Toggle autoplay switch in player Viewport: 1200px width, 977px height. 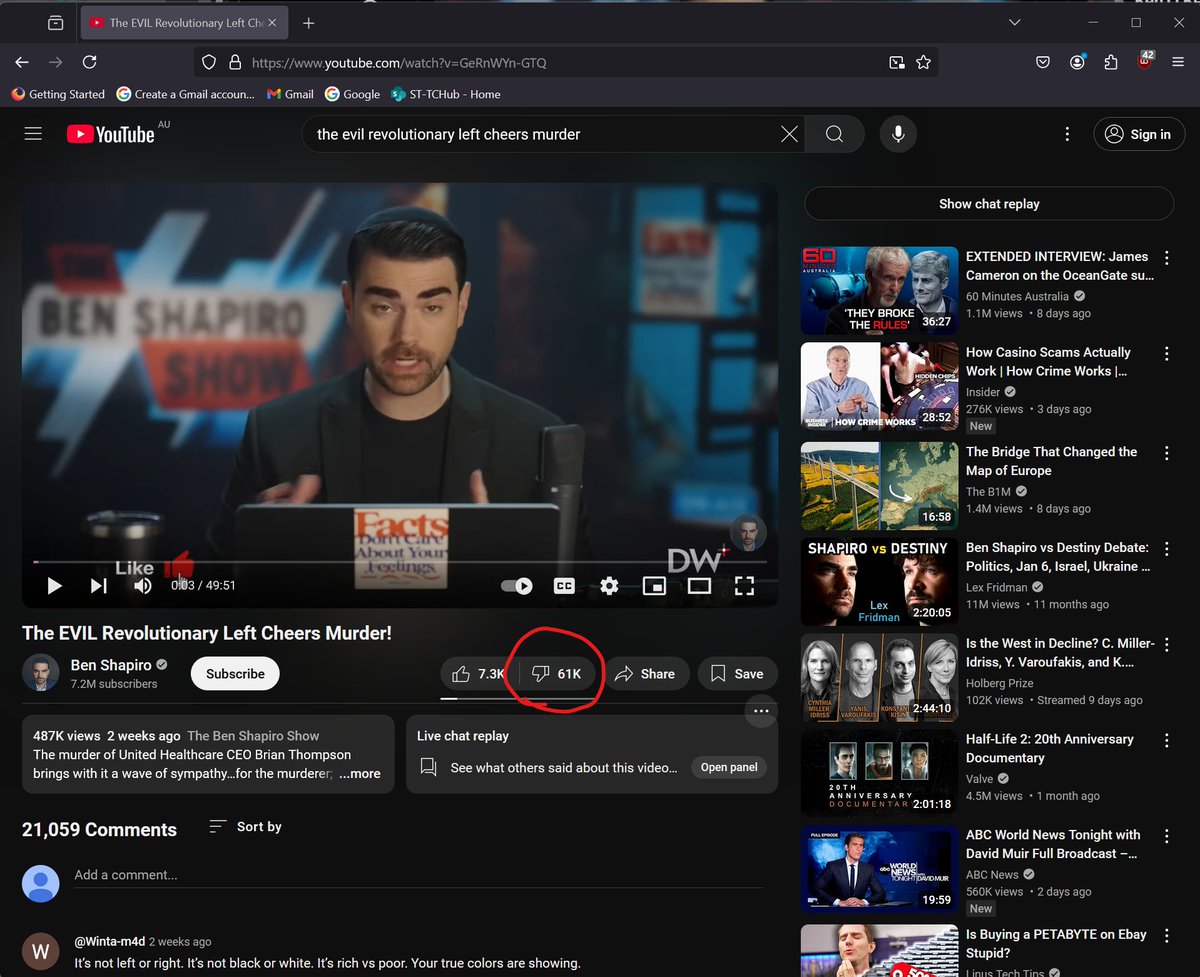(x=517, y=586)
